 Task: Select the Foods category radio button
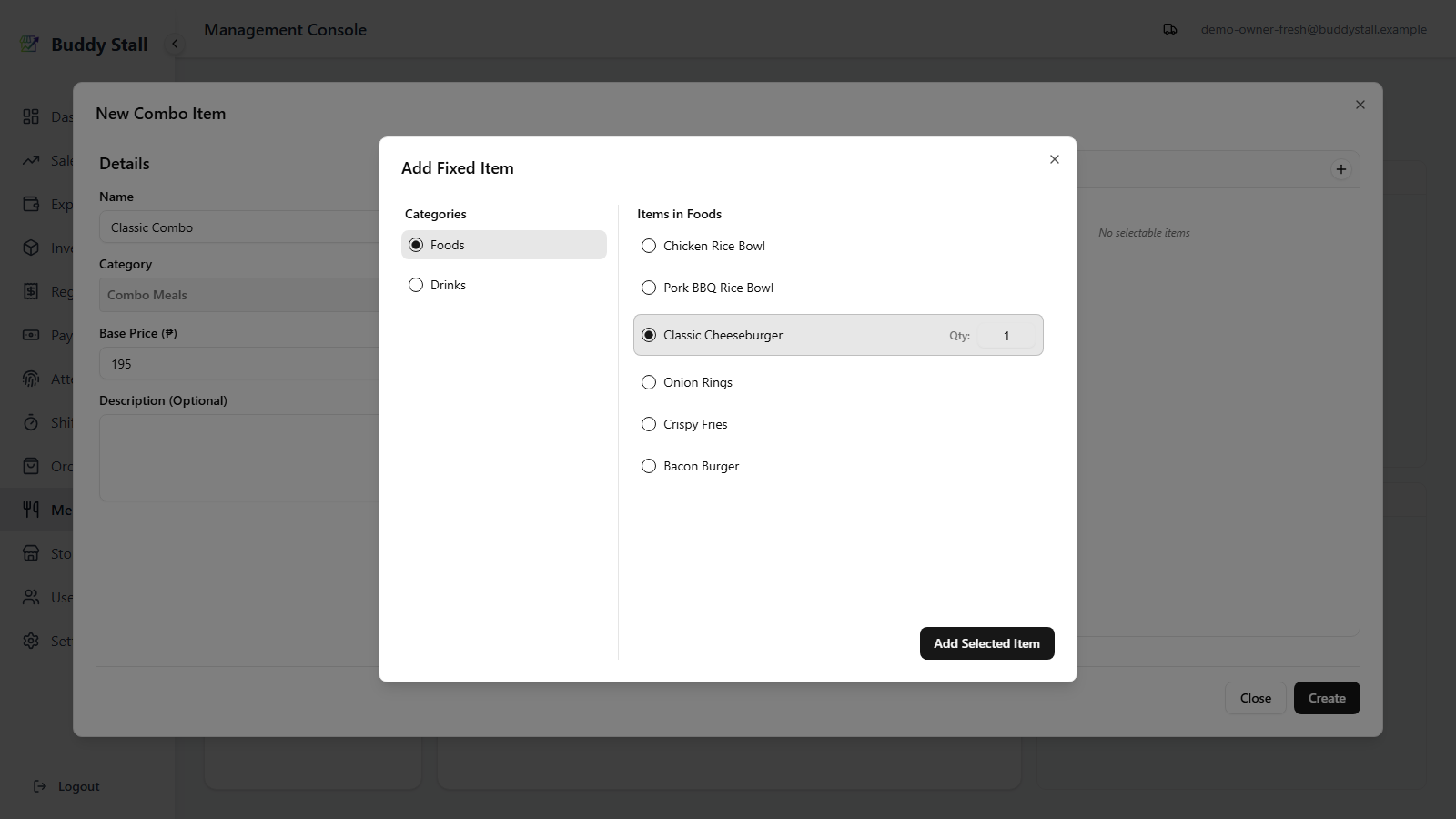416,245
